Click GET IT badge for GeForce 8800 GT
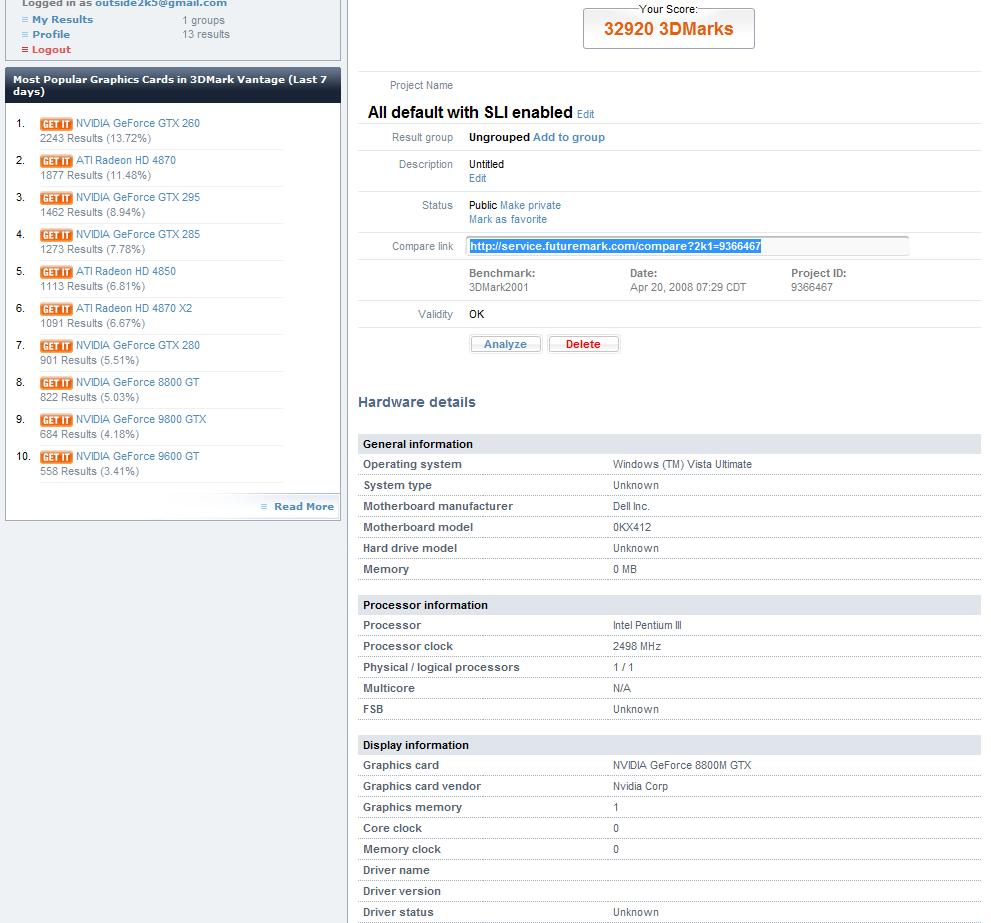Screen dimensions: 991x923 click(56, 382)
